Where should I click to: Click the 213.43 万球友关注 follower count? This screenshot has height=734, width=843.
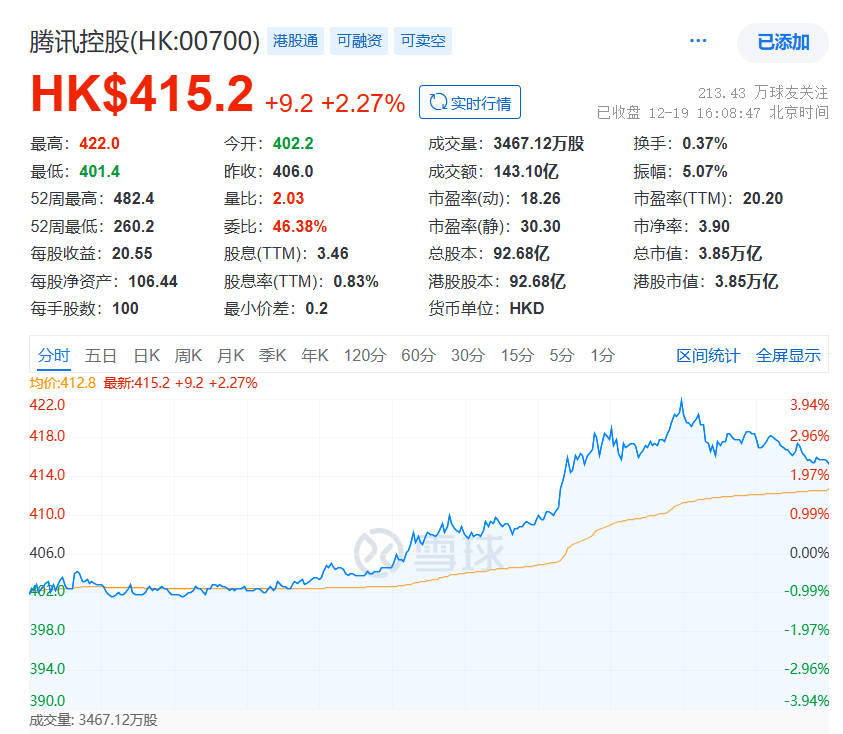[763, 93]
